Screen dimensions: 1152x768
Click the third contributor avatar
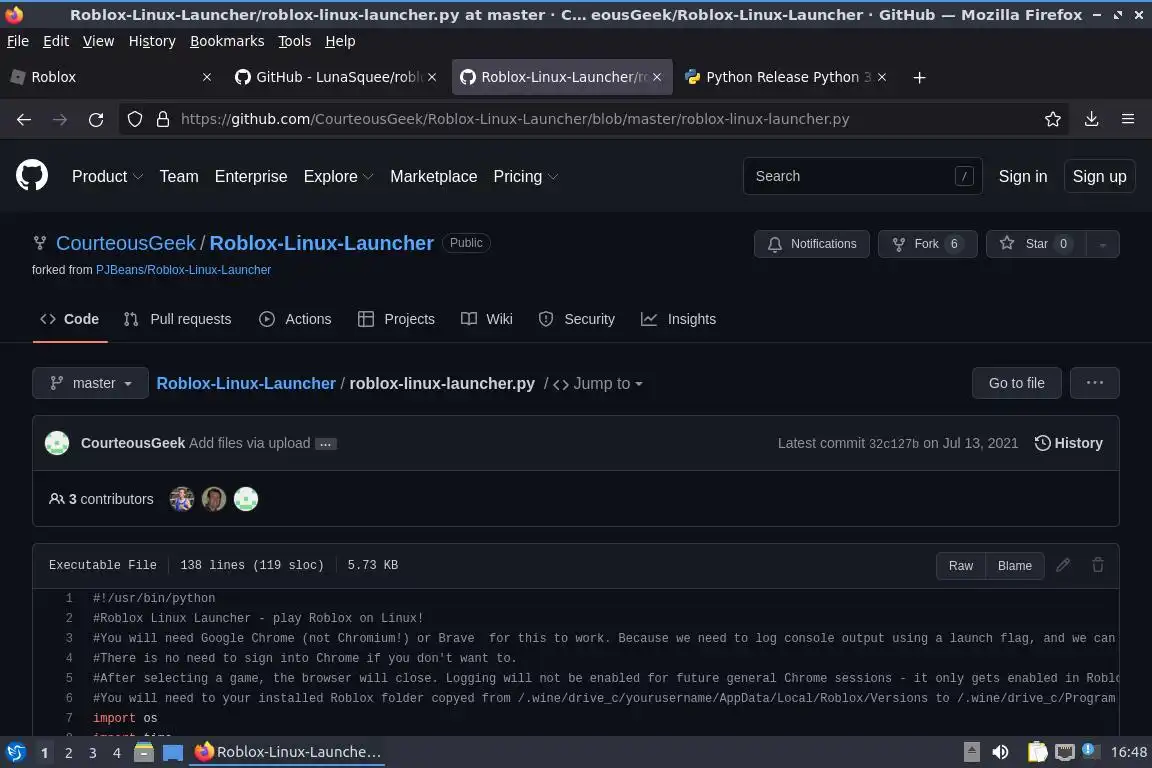point(246,499)
